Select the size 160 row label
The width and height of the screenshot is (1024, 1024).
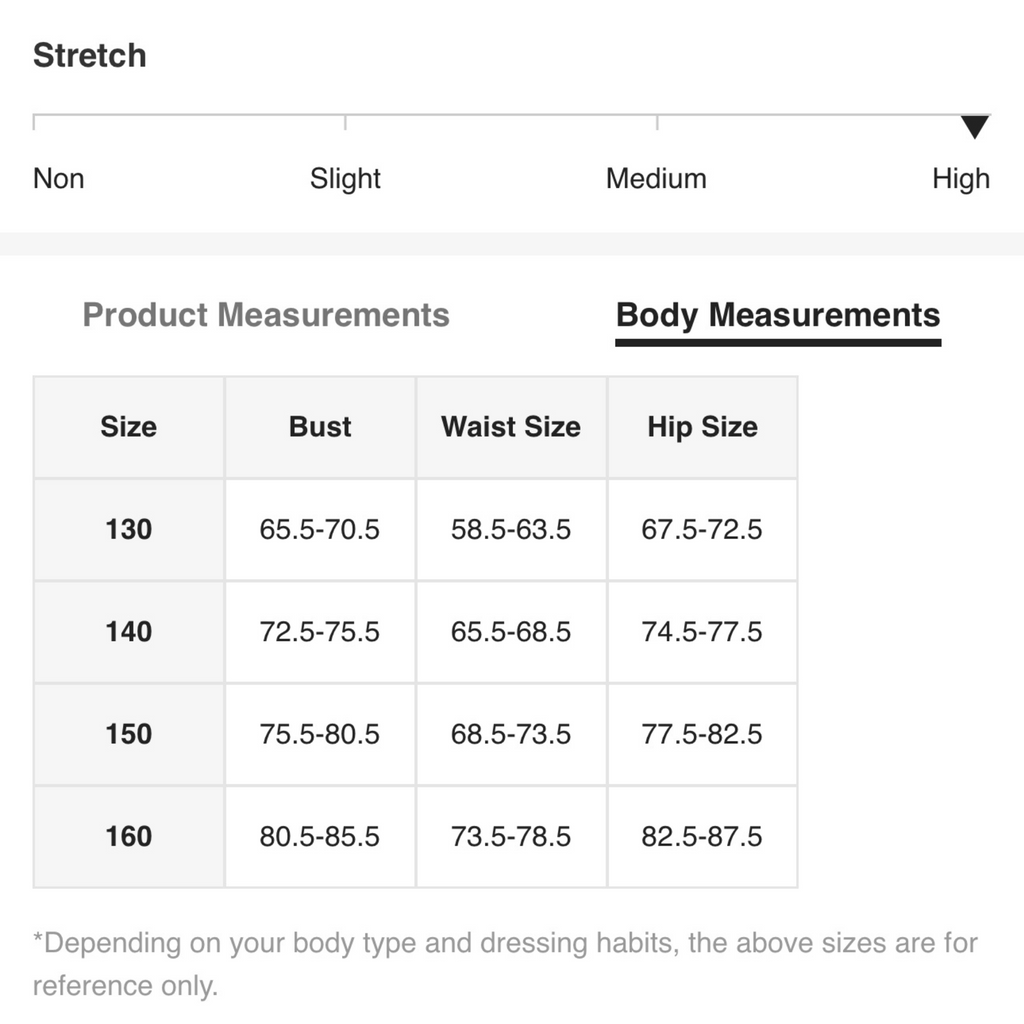(x=129, y=836)
